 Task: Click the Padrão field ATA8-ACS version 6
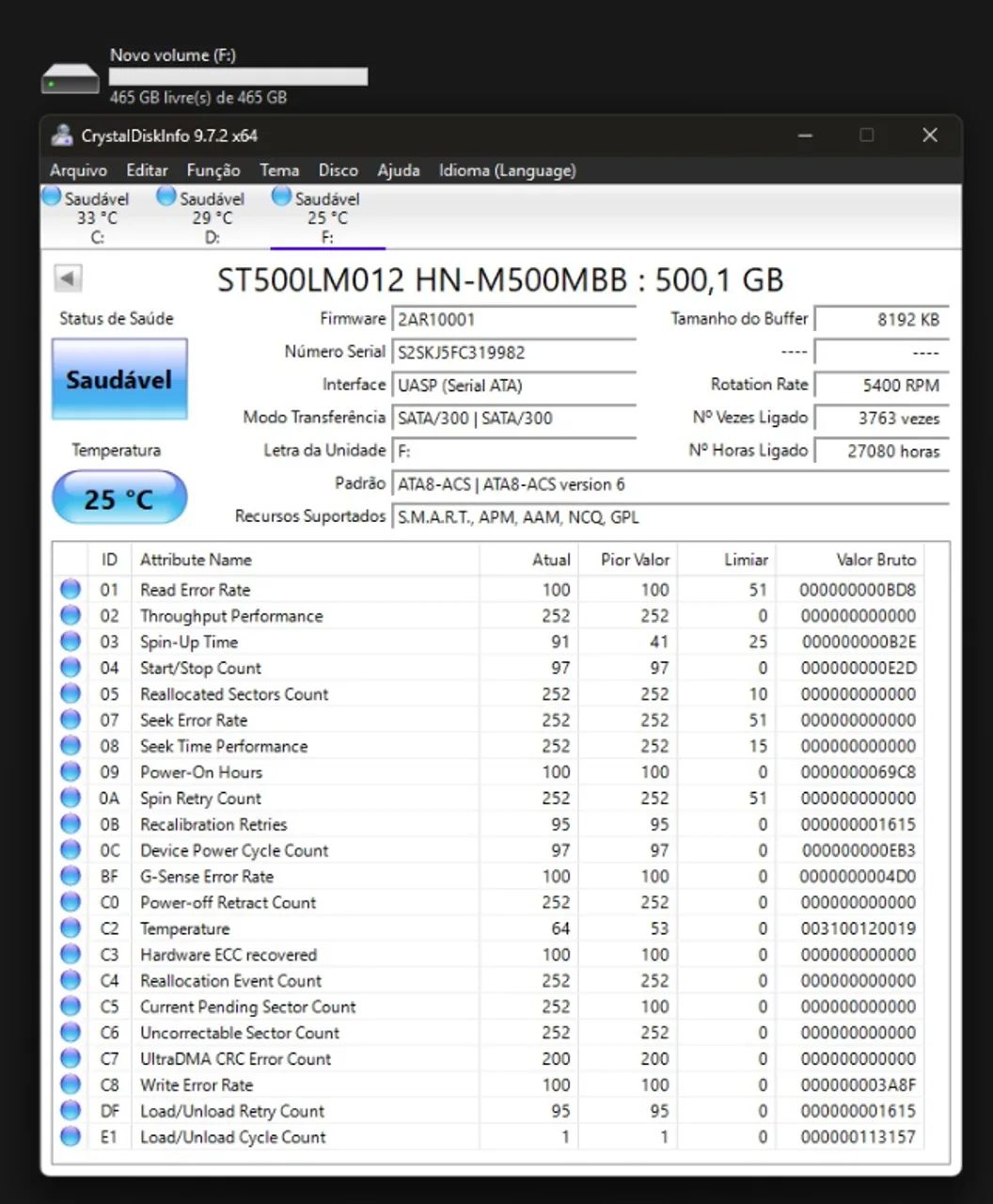pos(670,483)
